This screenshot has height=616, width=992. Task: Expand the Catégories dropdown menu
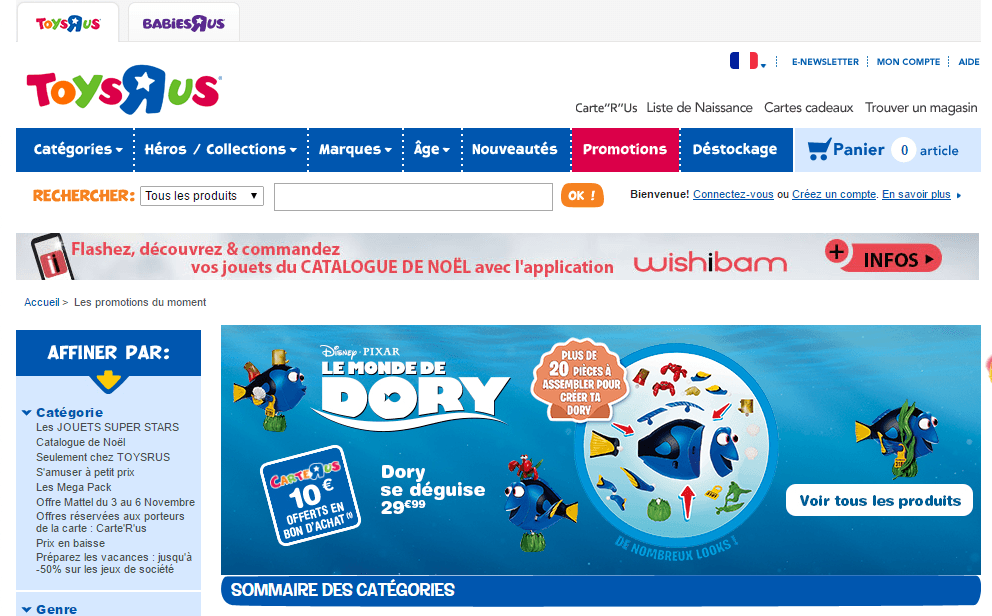pyautogui.click(x=77, y=149)
